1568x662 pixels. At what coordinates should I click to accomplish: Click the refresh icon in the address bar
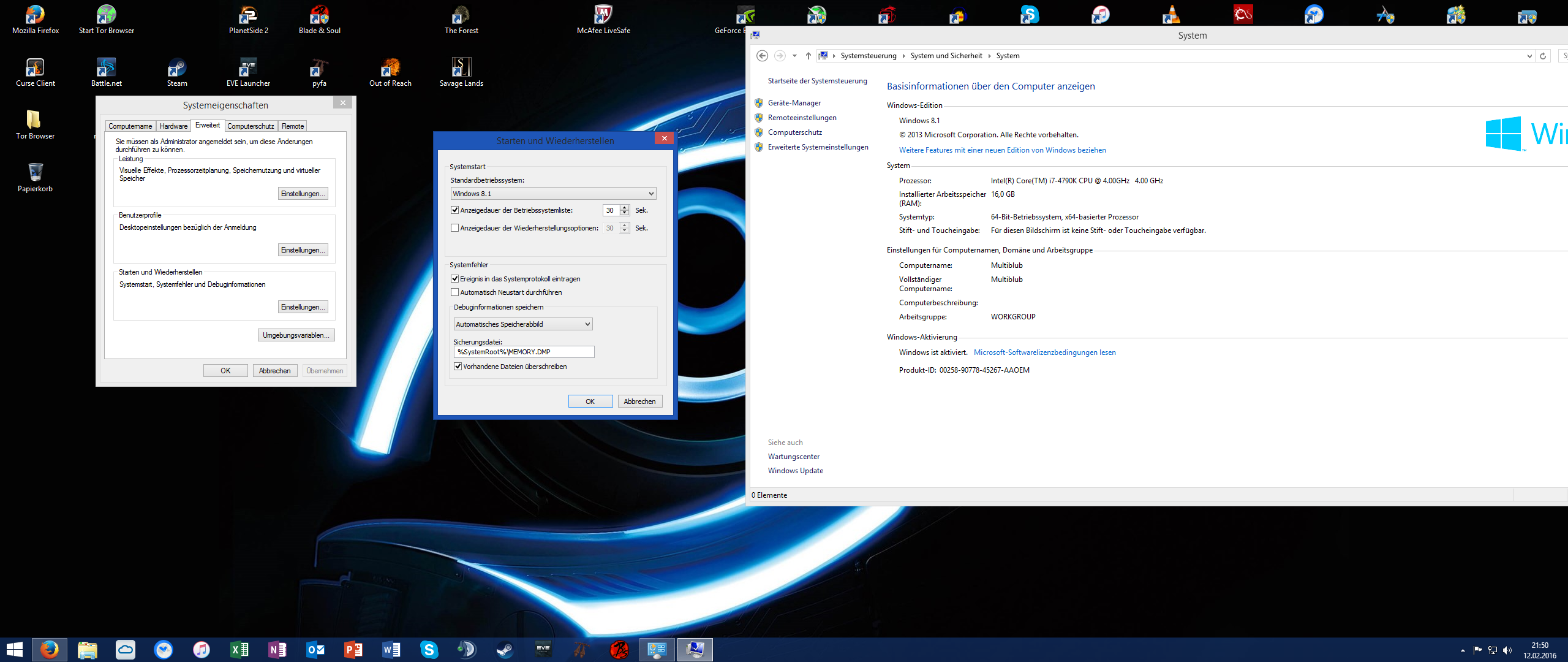coord(1543,56)
